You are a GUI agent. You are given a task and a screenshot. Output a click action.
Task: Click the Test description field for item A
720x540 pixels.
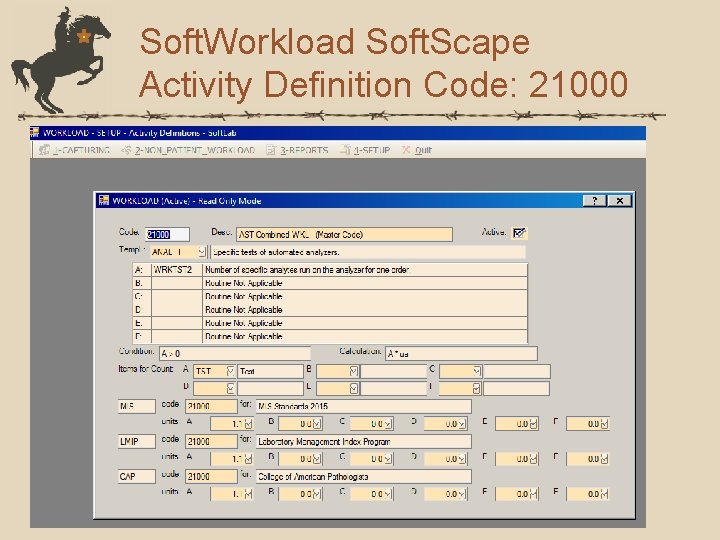coord(270,371)
